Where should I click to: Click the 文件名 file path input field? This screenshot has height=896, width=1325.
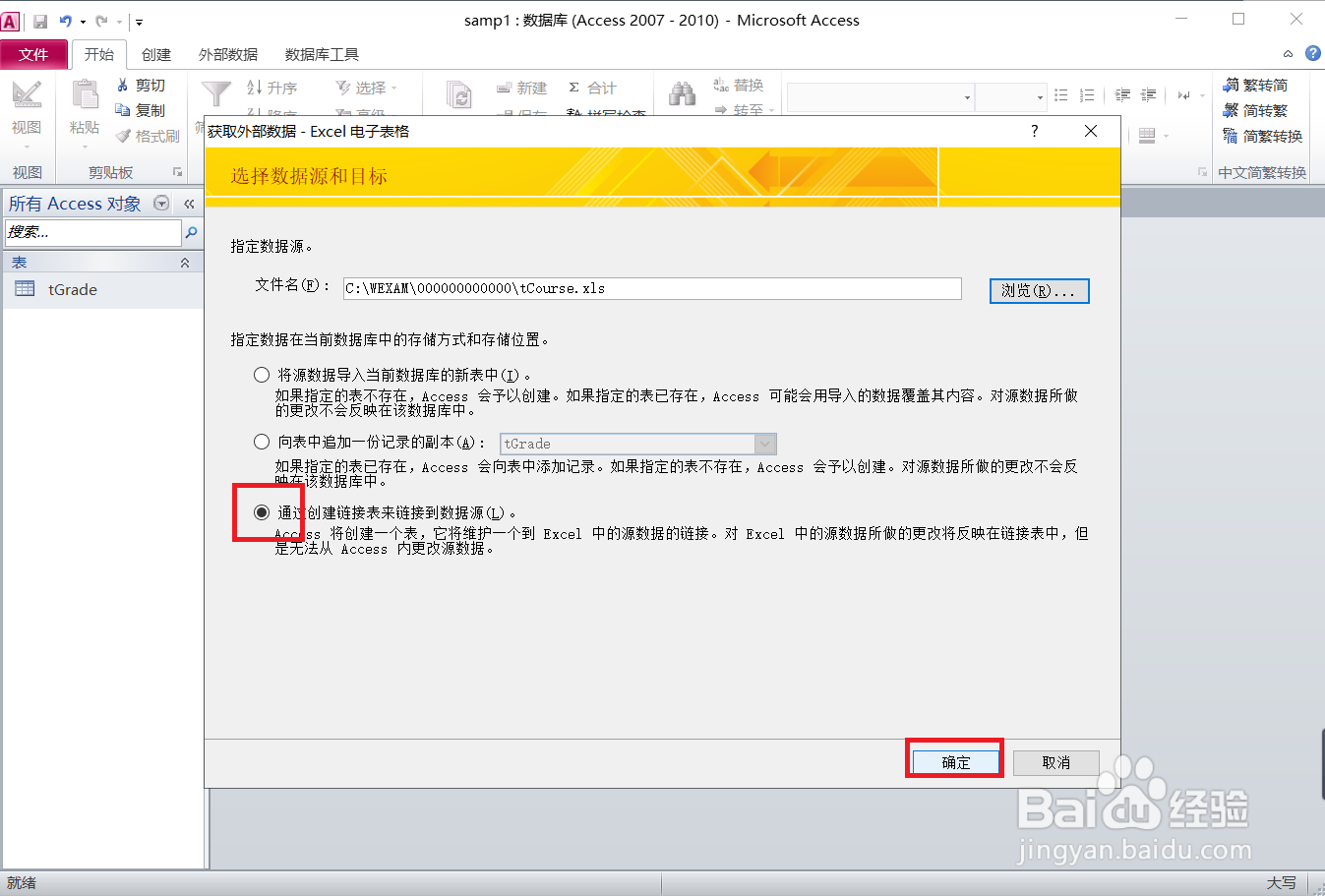click(x=652, y=288)
